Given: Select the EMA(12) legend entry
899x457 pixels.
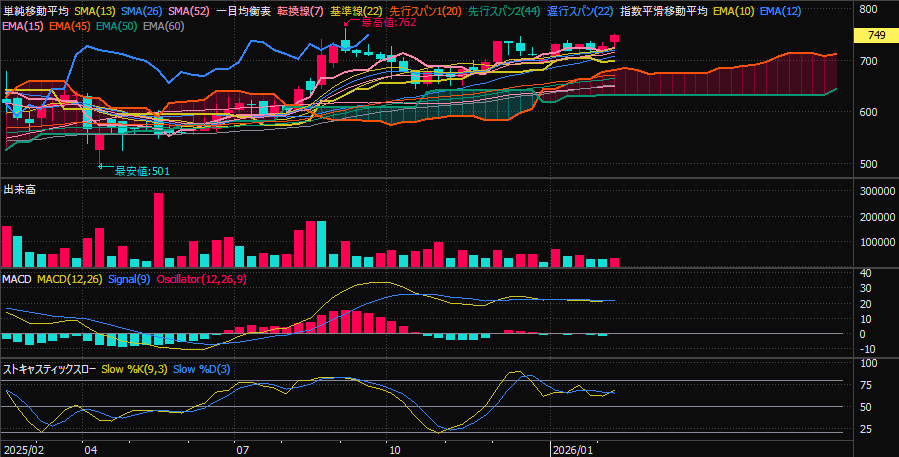Looking at the screenshot, I should click(780, 11).
